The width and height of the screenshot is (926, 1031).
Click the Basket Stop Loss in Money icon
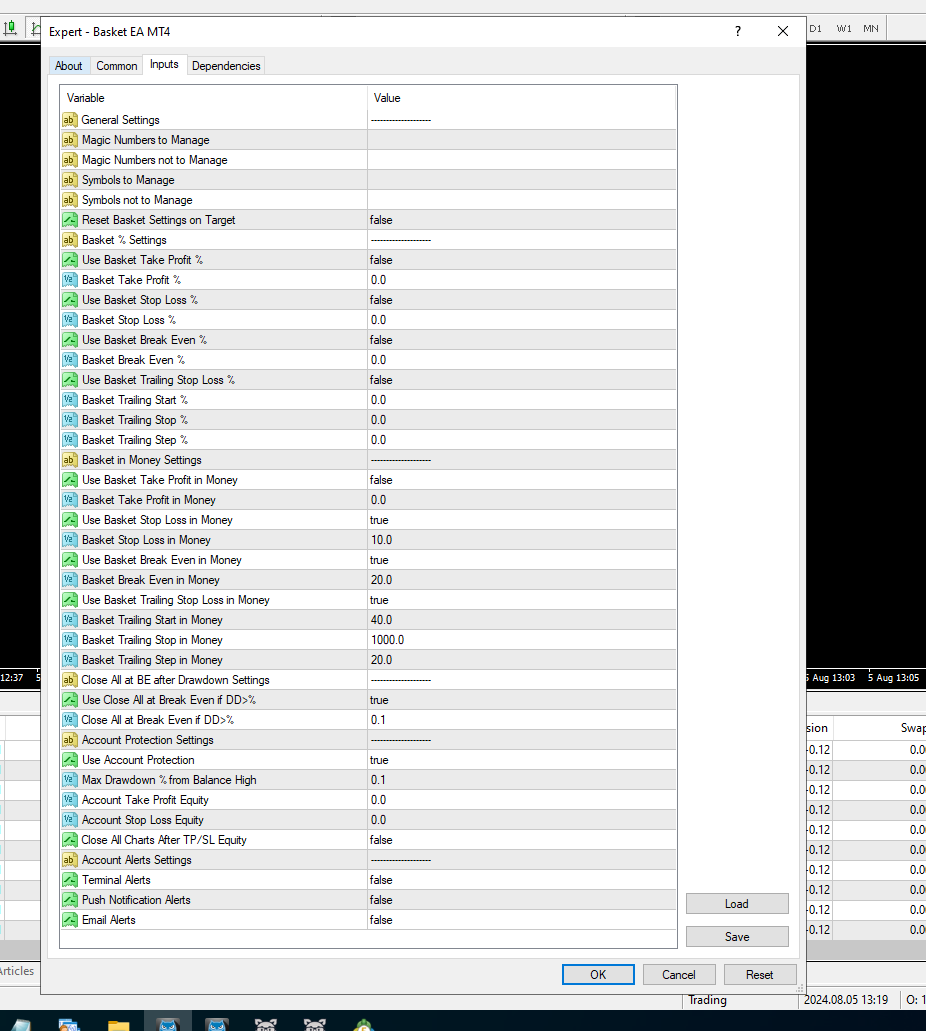70,540
